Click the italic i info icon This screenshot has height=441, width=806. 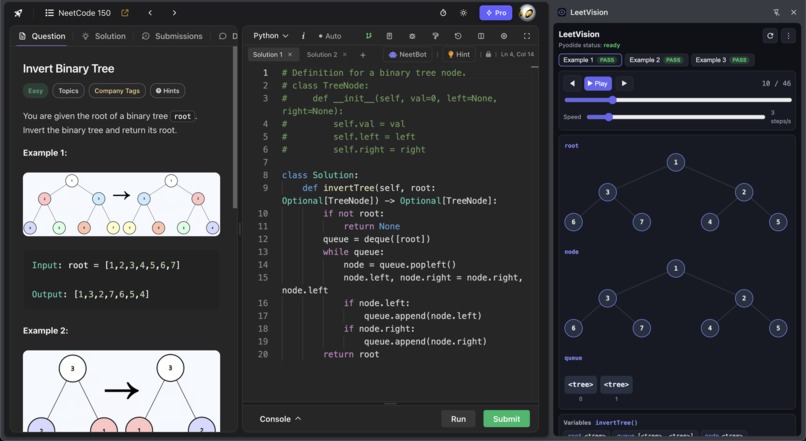click(x=303, y=36)
